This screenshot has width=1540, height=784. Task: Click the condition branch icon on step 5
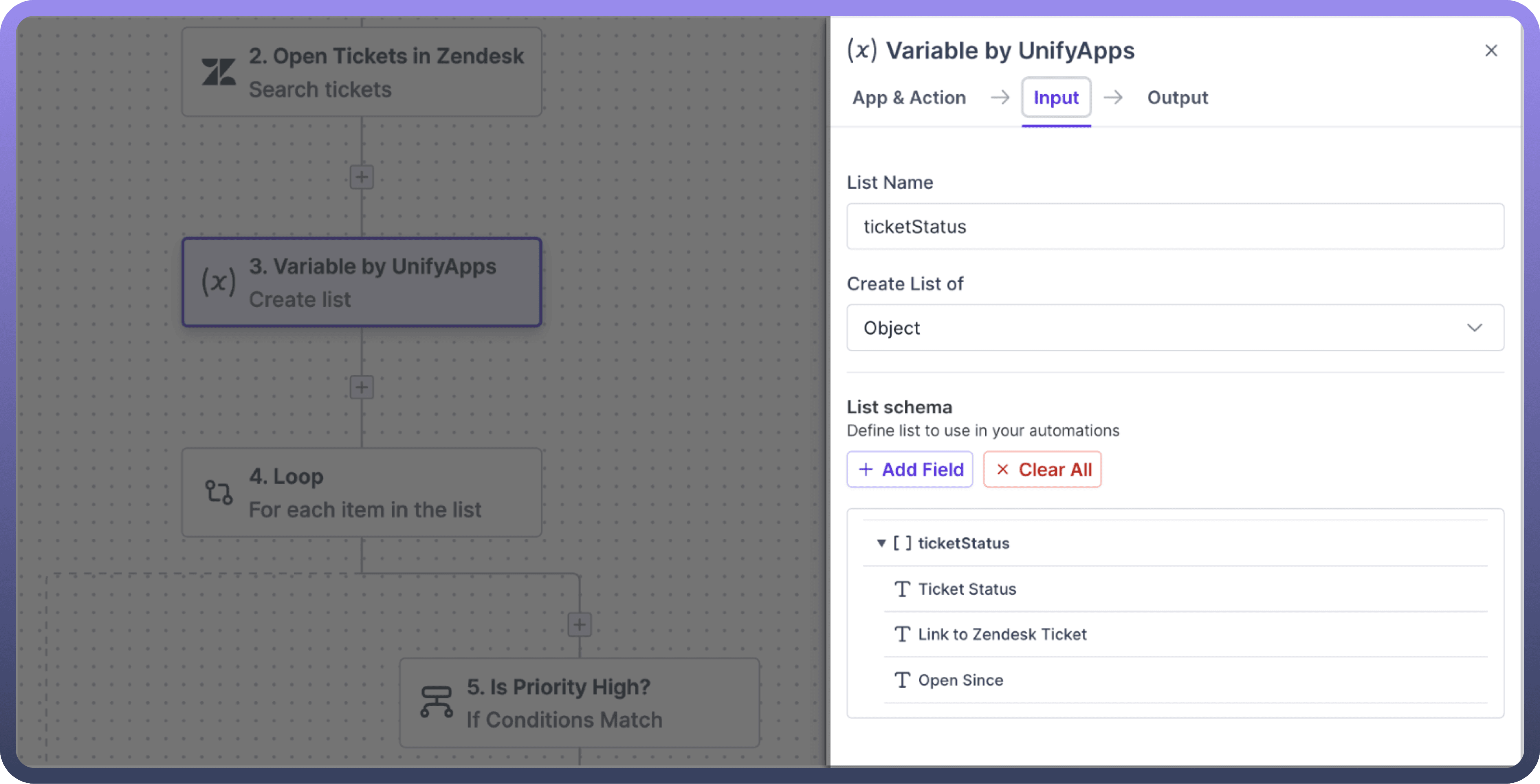coord(436,702)
